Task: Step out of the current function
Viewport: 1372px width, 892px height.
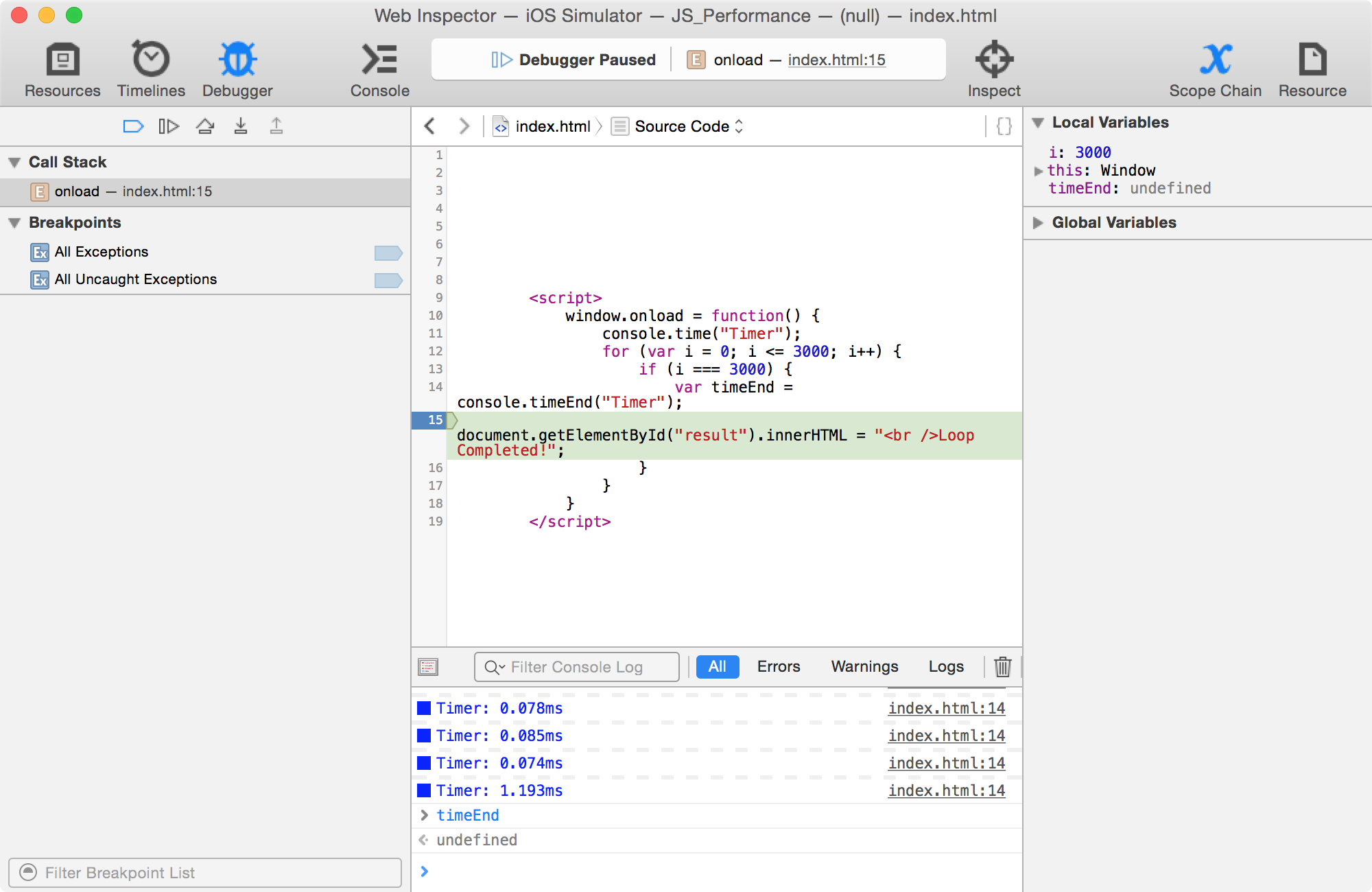Action: coord(276,126)
